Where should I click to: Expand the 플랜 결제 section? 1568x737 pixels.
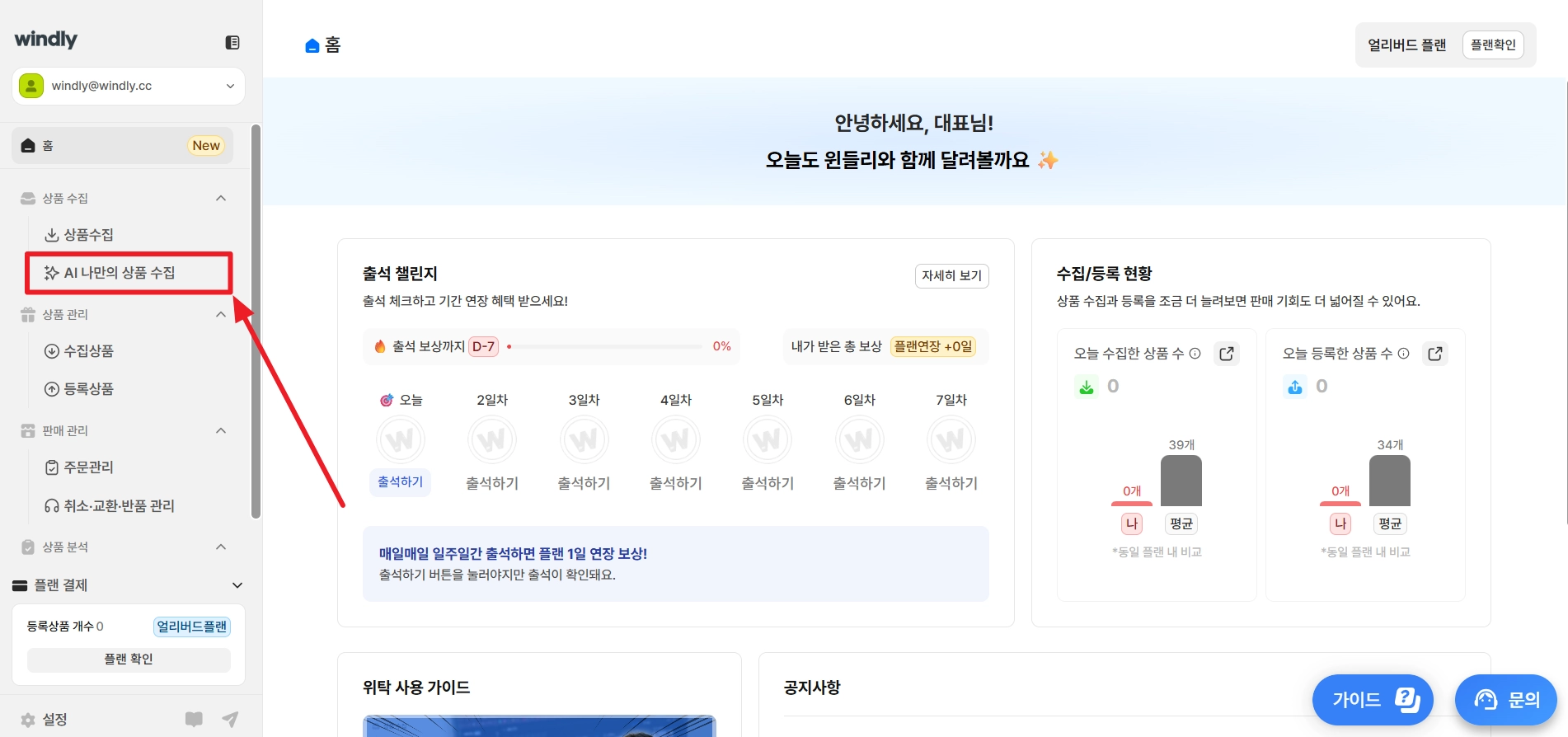237,585
